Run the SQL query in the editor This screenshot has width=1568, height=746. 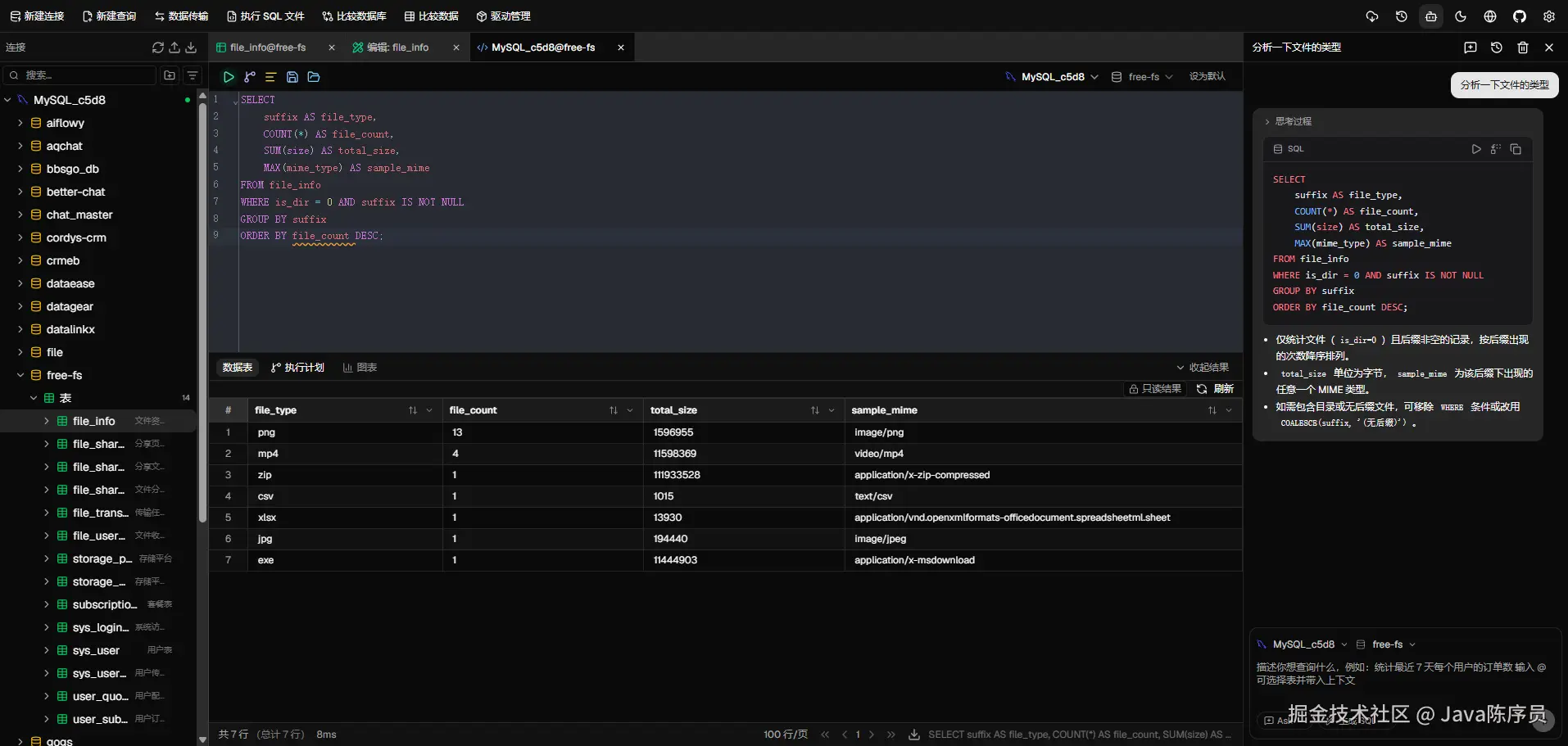click(229, 77)
